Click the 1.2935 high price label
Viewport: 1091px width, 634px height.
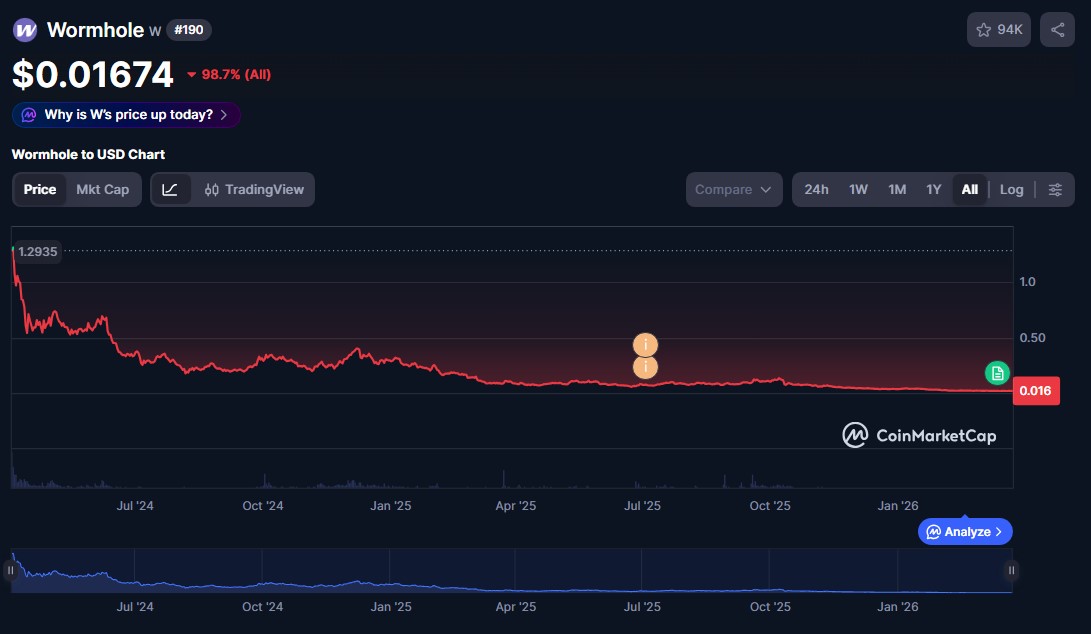38,252
